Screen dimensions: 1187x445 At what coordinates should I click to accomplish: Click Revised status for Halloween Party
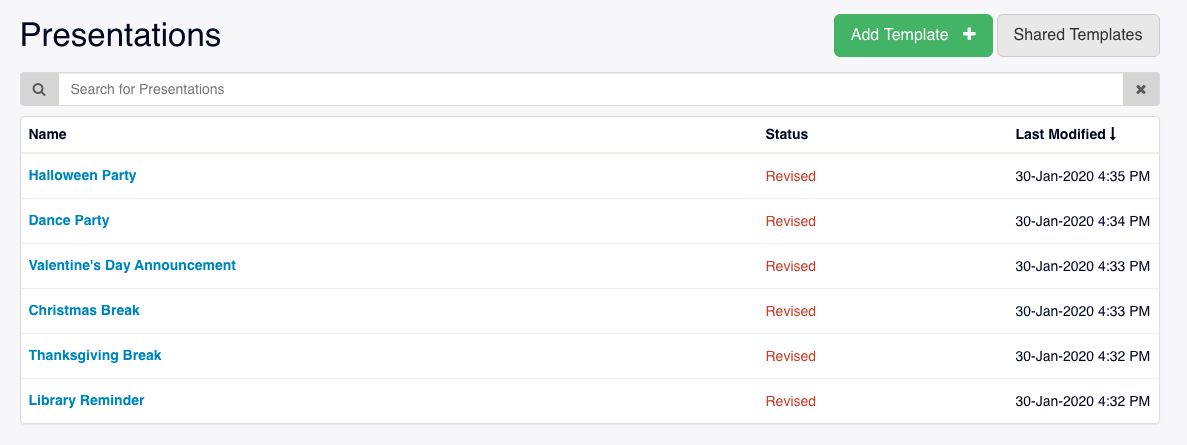pos(790,176)
